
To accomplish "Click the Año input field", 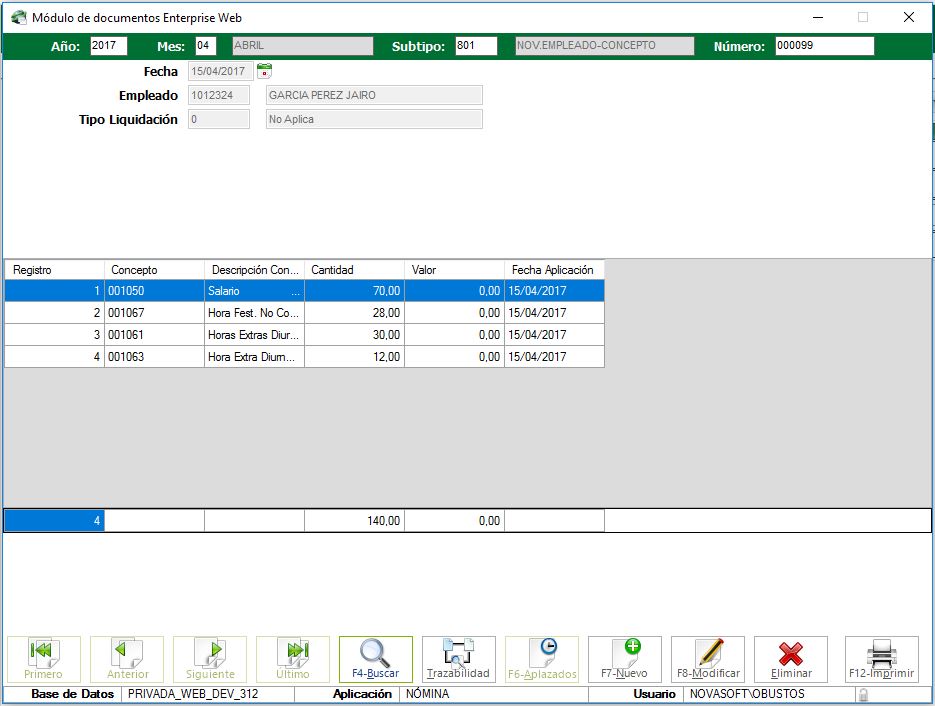I will [x=108, y=46].
